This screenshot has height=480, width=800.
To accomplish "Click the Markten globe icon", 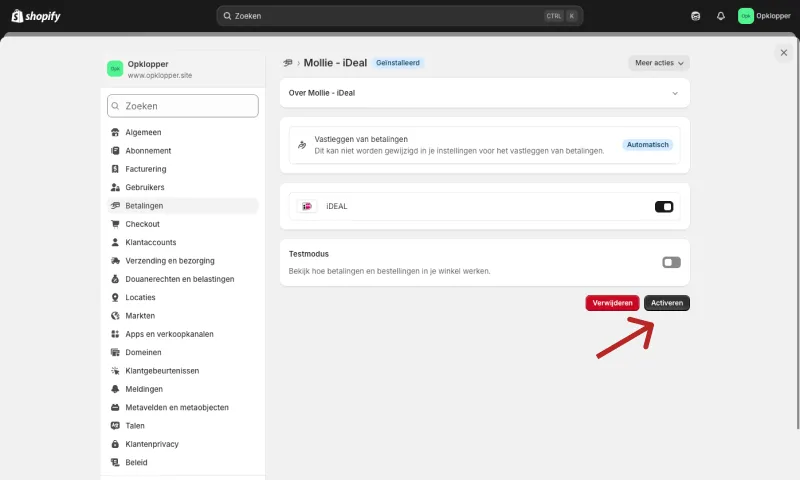I will (115, 316).
